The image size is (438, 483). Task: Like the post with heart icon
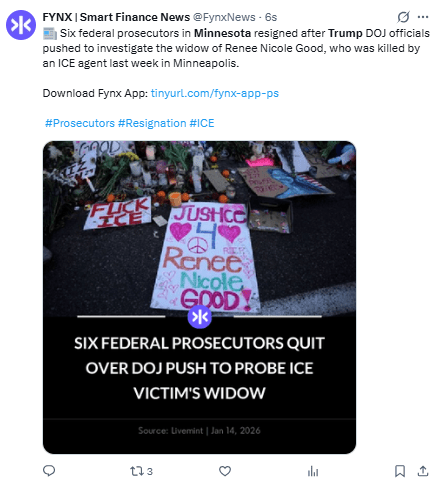coord(225,471)
